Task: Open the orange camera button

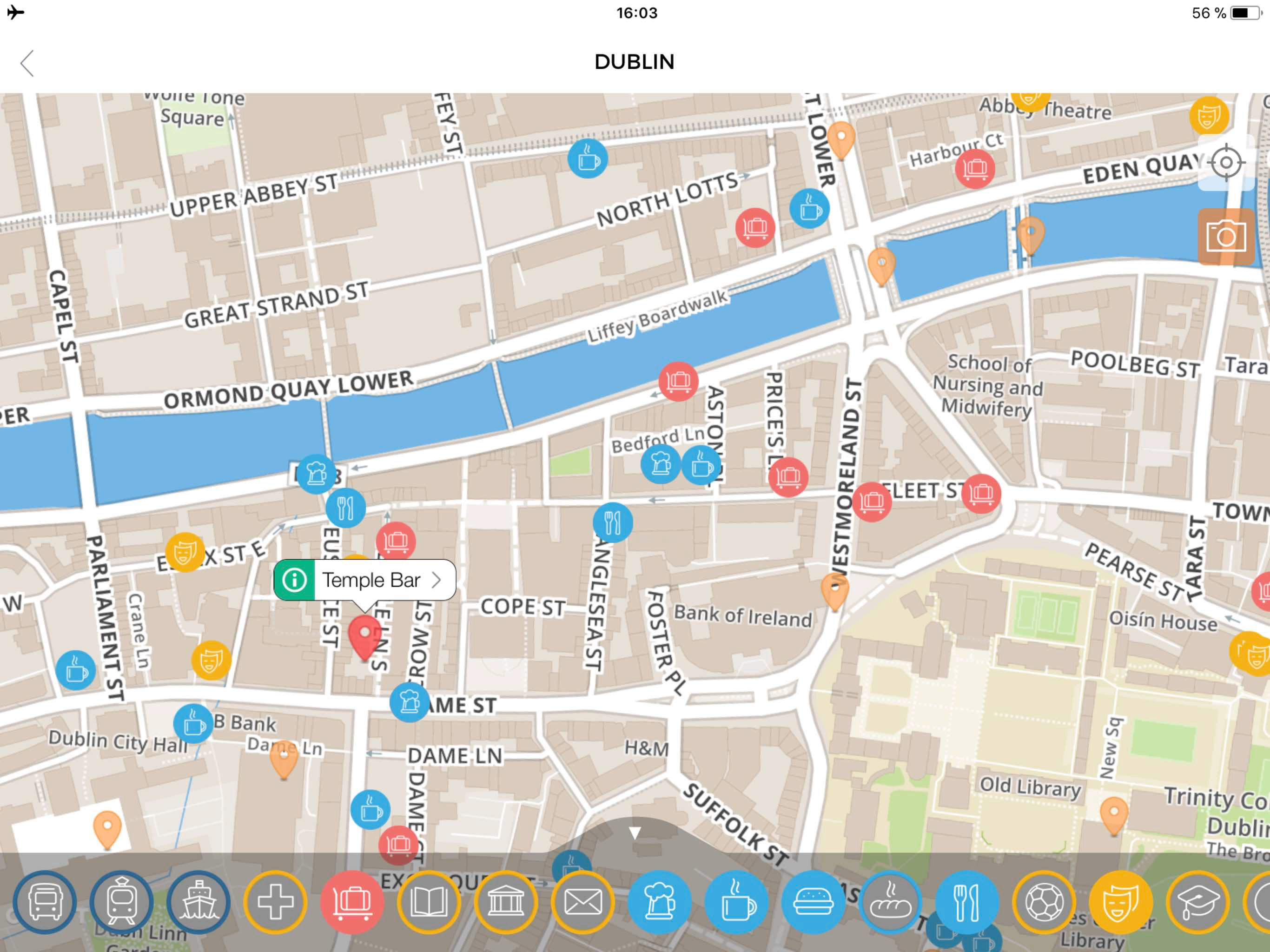Action: (x=1226, y=237)
